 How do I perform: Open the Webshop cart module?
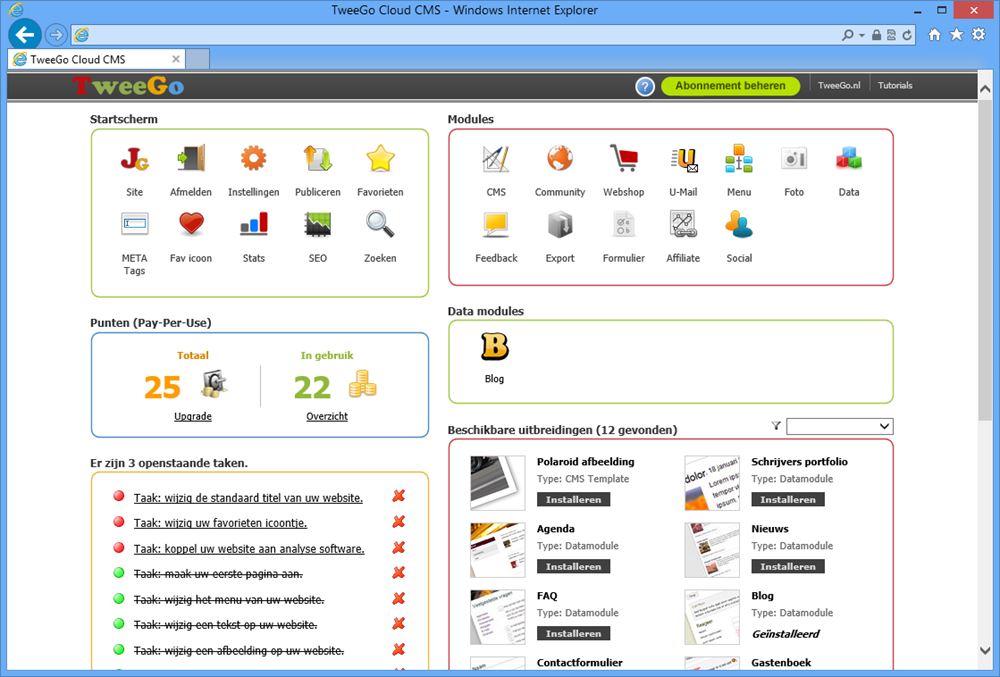click(x=624, y=158)
